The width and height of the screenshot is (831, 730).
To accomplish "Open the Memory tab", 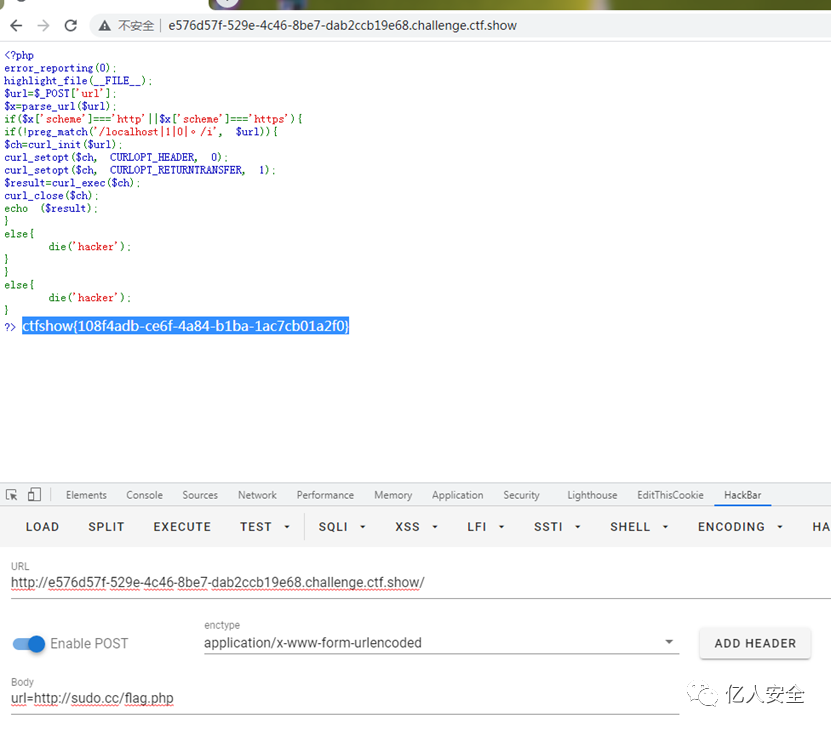I will (393, 495).
